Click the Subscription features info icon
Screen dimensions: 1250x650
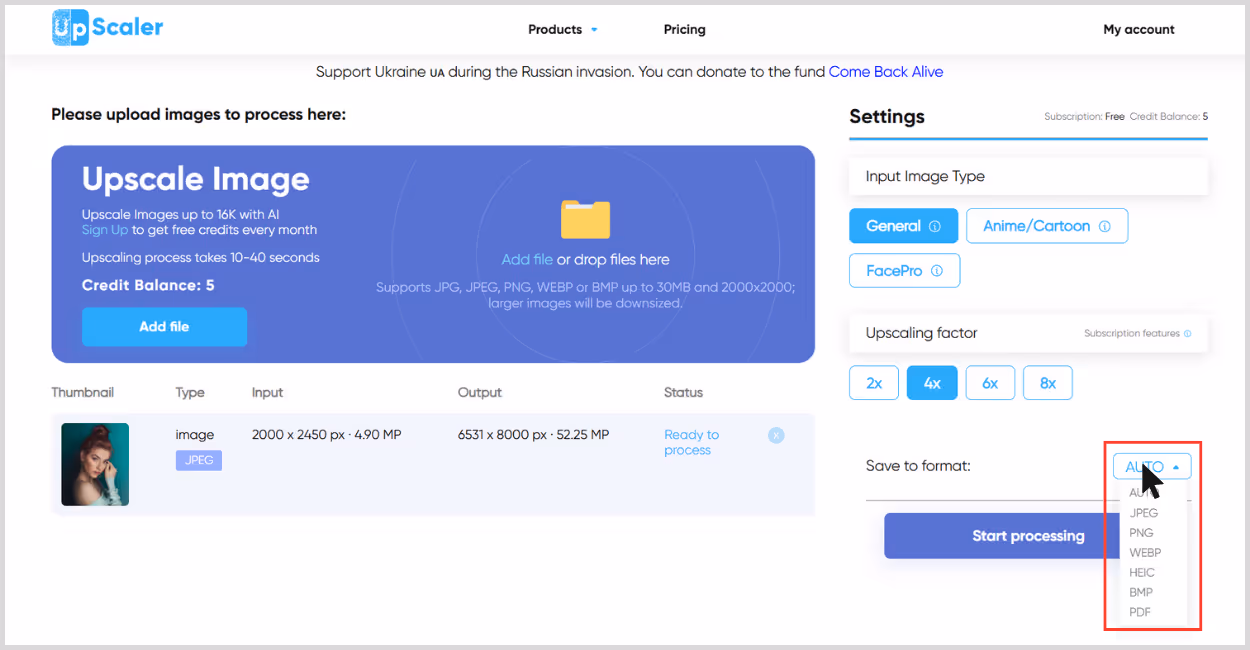click(x=1188, y=333)
